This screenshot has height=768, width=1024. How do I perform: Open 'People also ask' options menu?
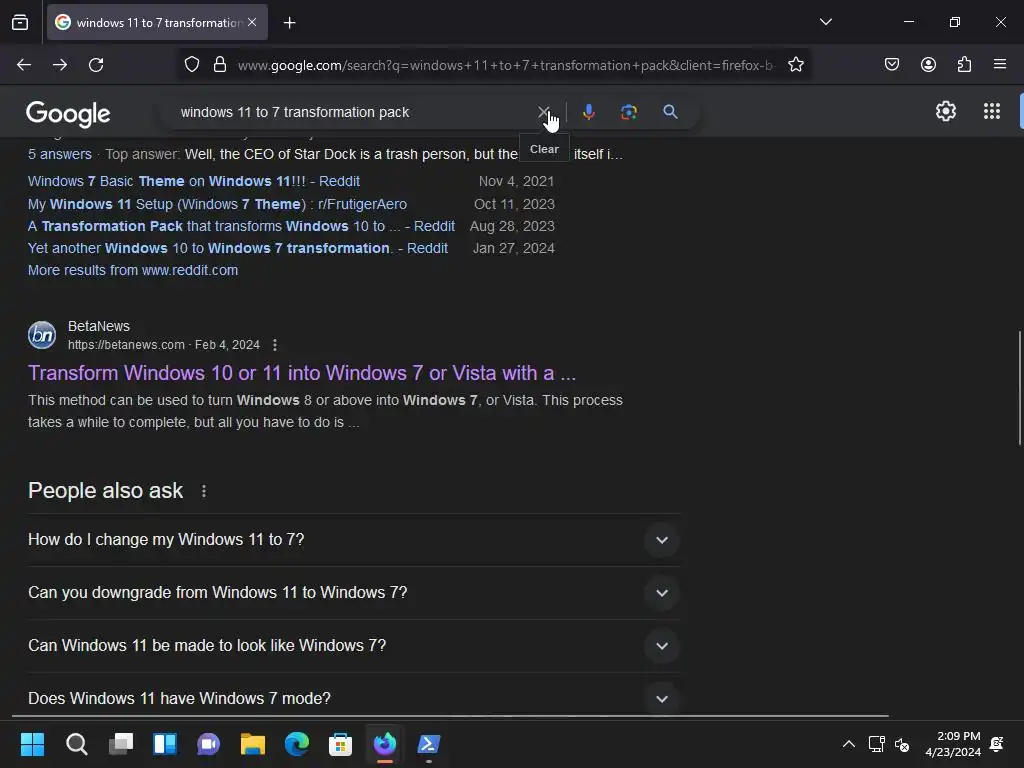pos(204,491)
